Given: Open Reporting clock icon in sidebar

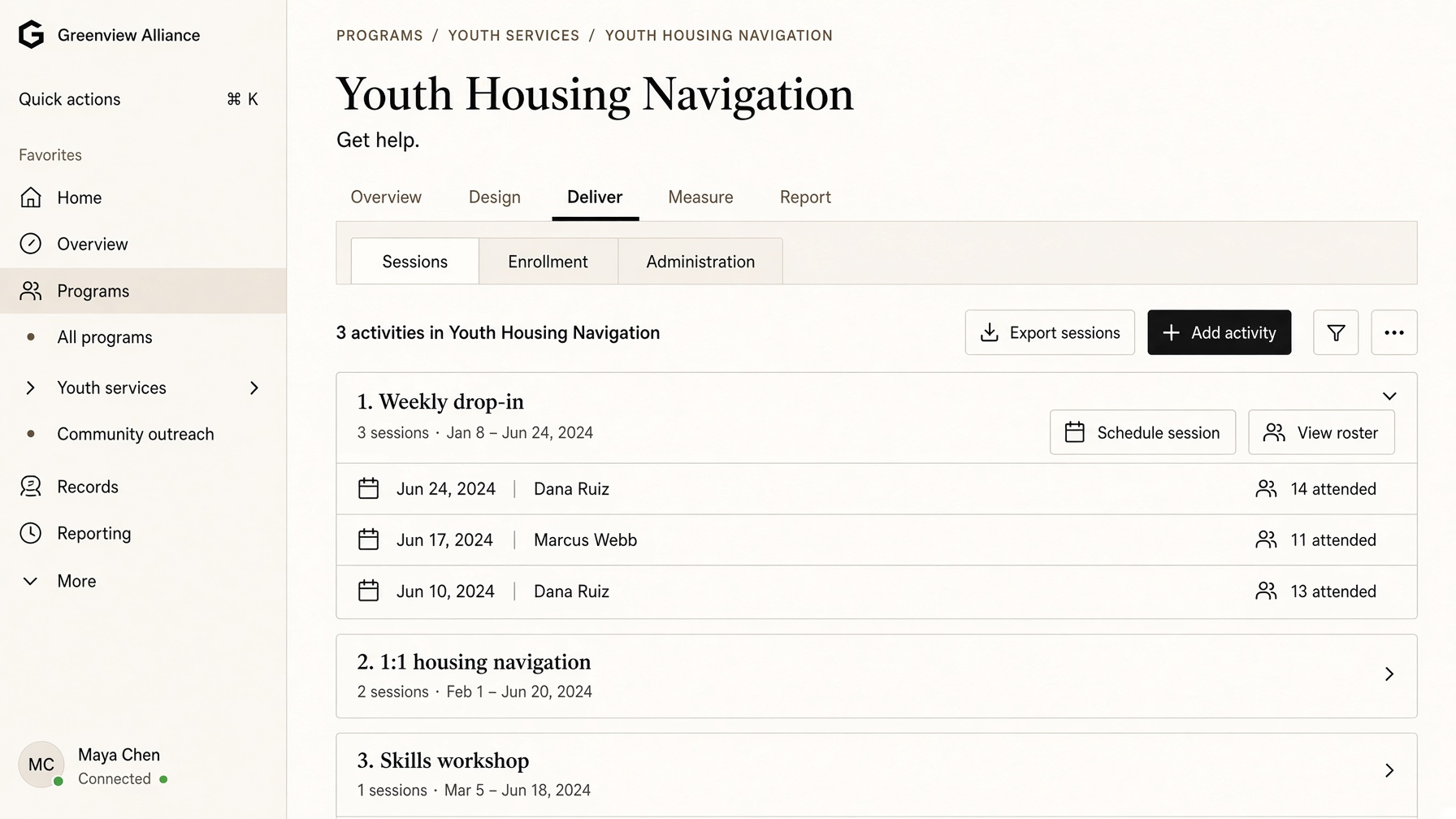Looking at the screenshot, I should coord(31,533).
